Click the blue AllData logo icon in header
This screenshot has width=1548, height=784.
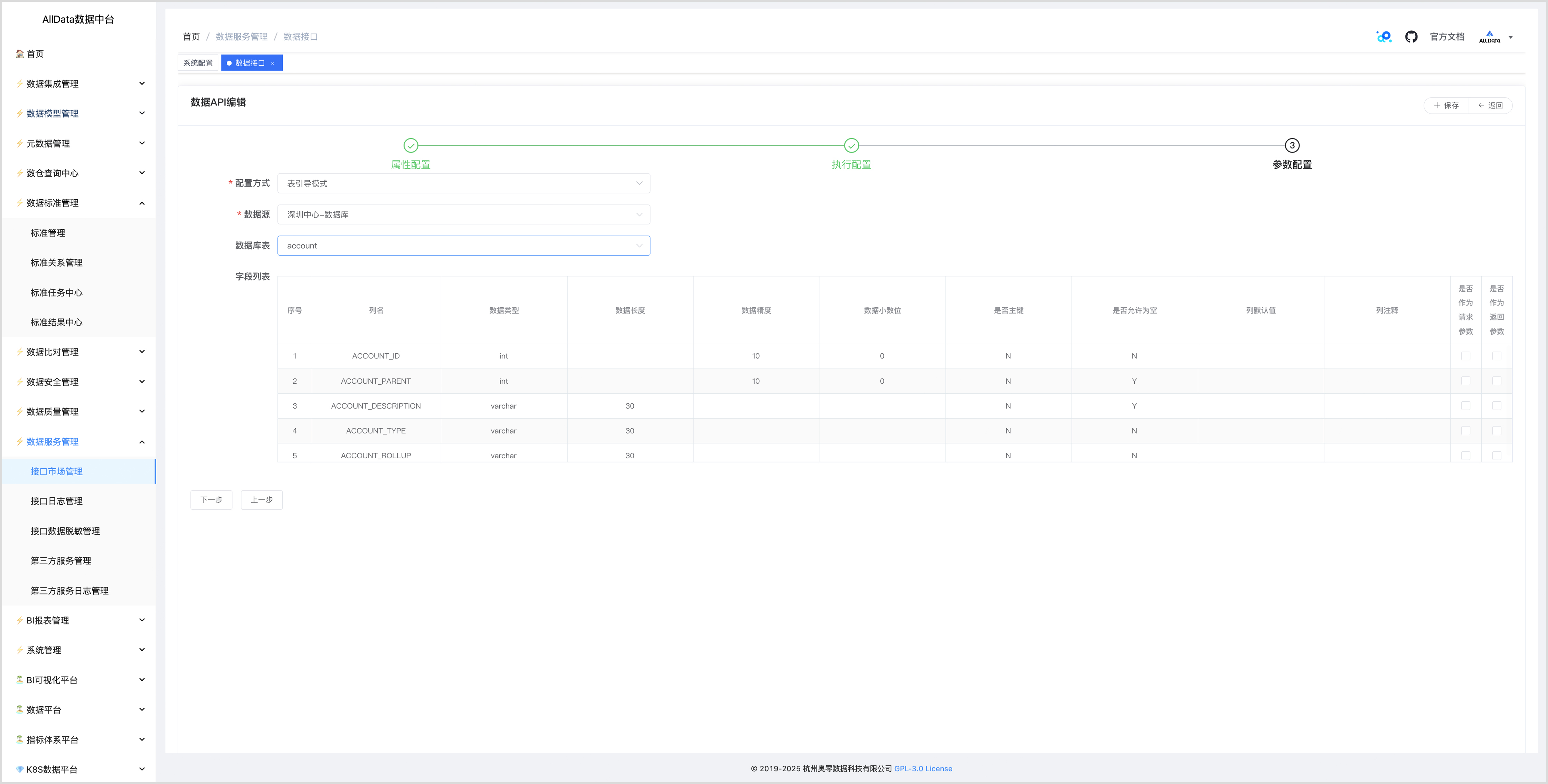coord(1384,37)
